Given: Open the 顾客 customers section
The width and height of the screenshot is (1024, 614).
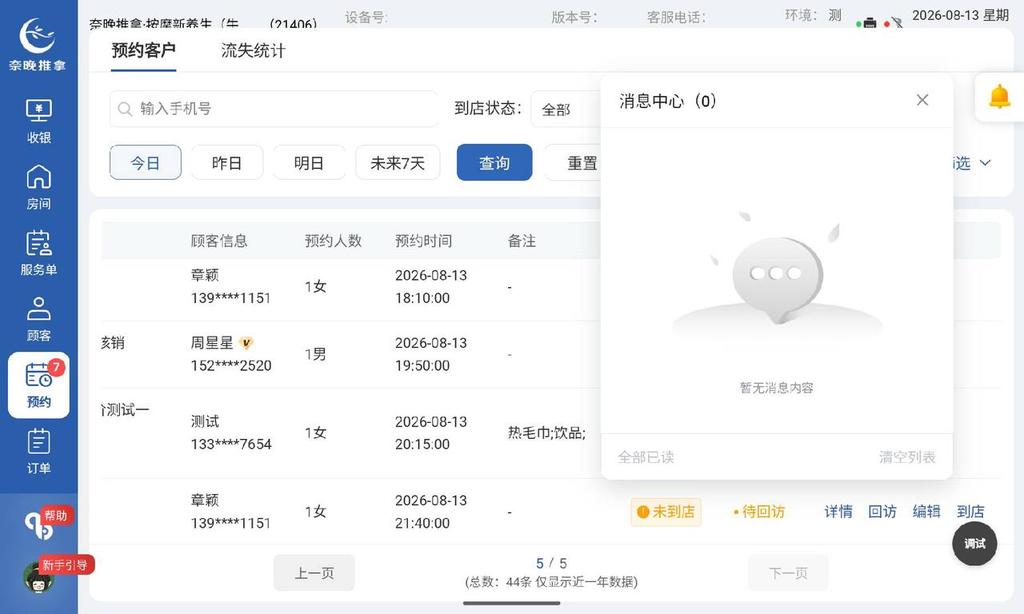Looking at the screenshot, I should tap(39, 319).
